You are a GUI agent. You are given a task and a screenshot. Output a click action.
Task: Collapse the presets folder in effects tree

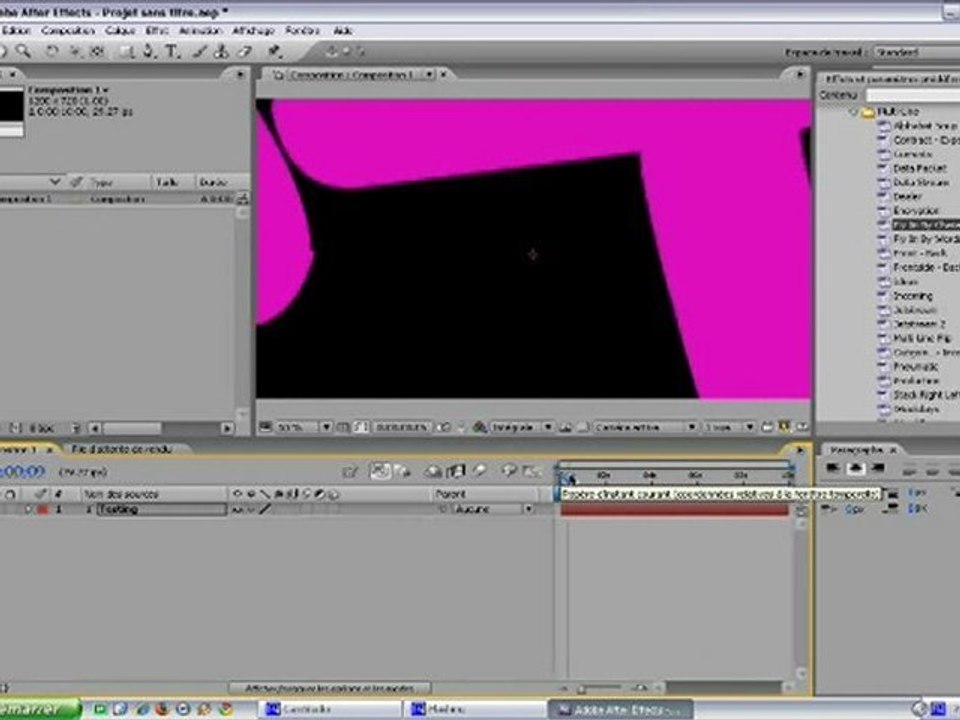pyautogui.click(x=853, y=112)
